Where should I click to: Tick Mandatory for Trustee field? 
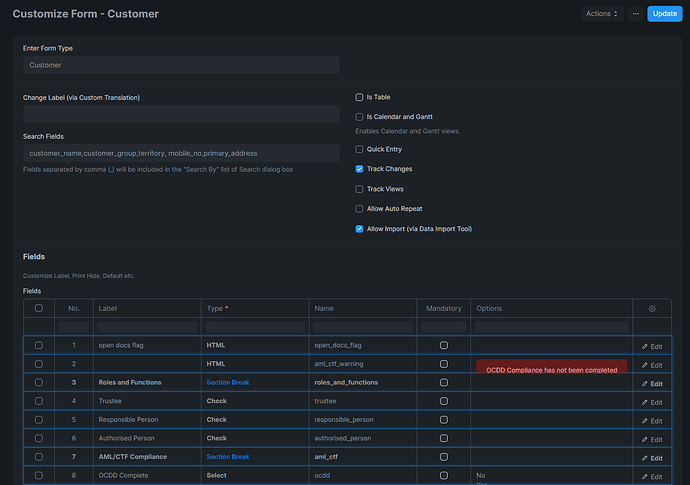444,401
